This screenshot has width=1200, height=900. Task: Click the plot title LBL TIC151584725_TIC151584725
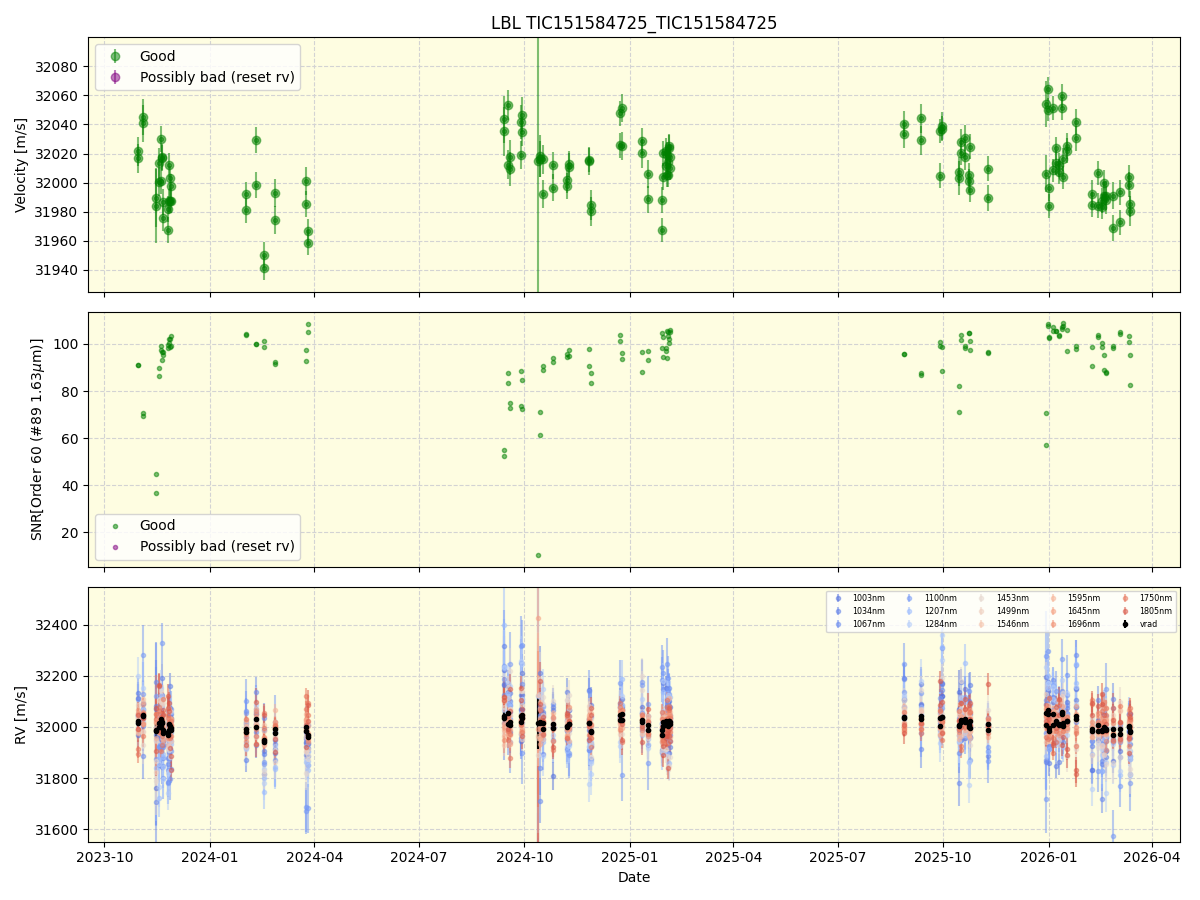tap(634, 23)
